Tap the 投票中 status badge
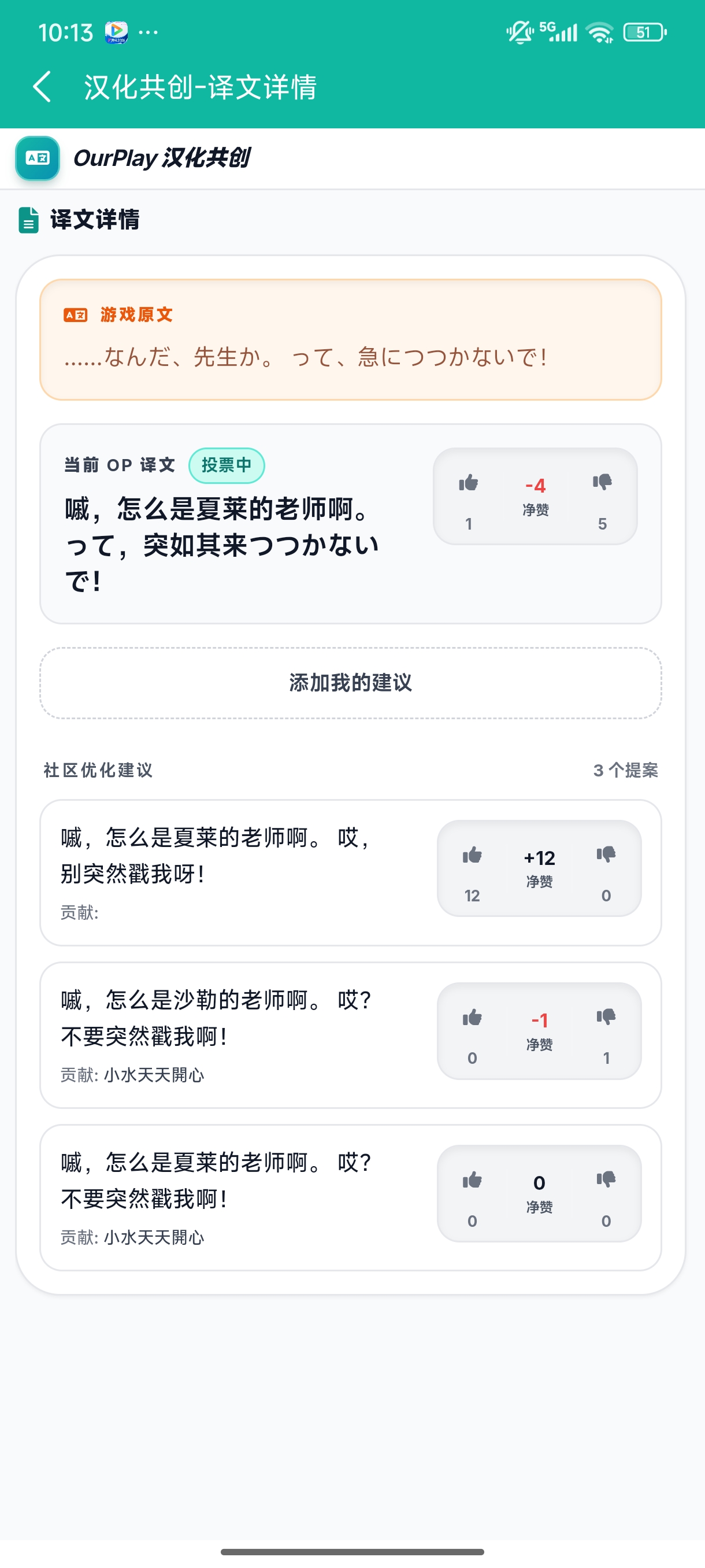The width and height of the screenshot is (705, 1568). pos(227,465)
